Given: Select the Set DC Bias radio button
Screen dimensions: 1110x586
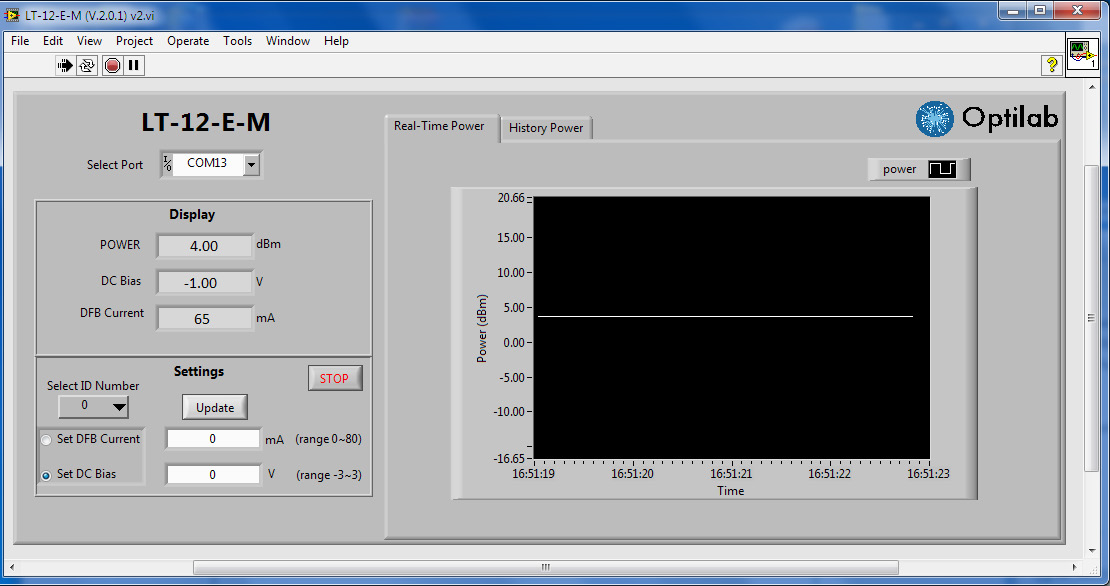Looking at the screenshot, I should coord(46,475).
